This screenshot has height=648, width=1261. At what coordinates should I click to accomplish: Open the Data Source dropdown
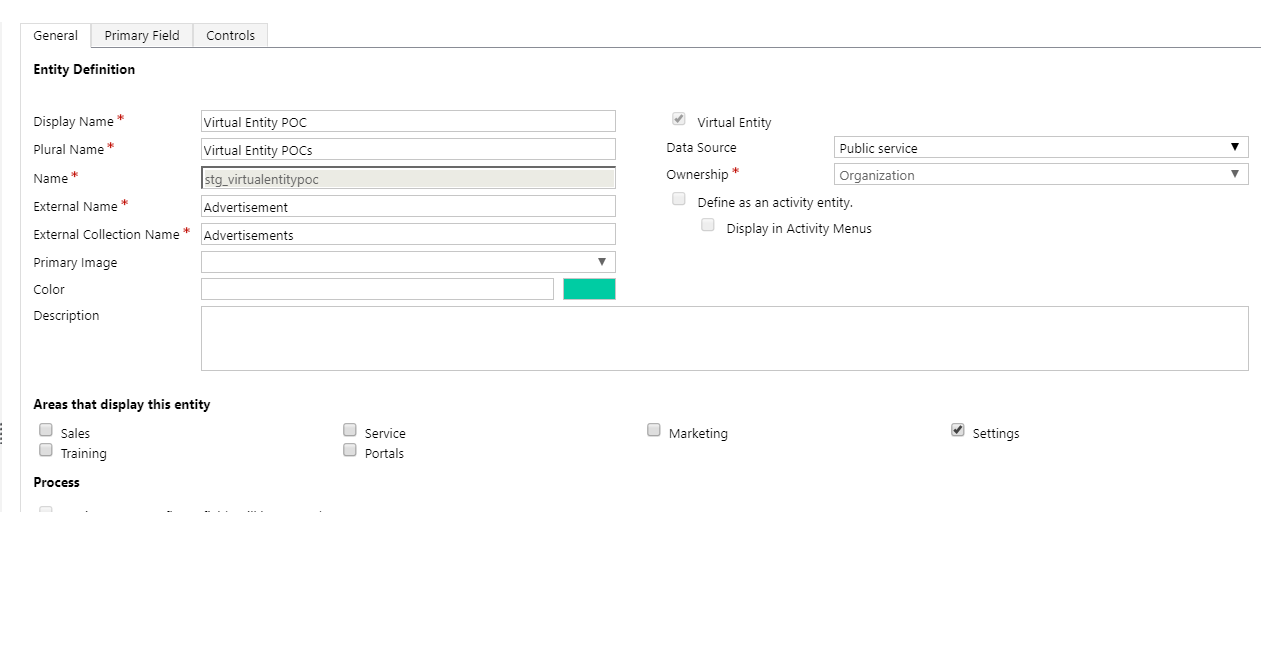pyautogui.click(x=1236, y=146)
